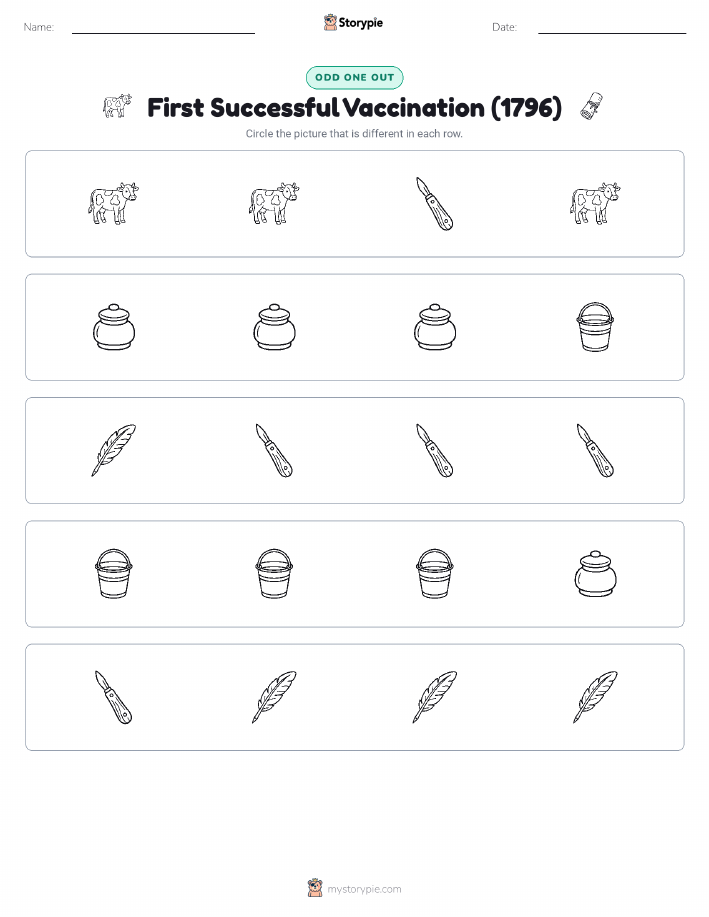This screenshot has width=709, height=917.
Task: Select the lidded jar in row four
Action: [595, 574]
